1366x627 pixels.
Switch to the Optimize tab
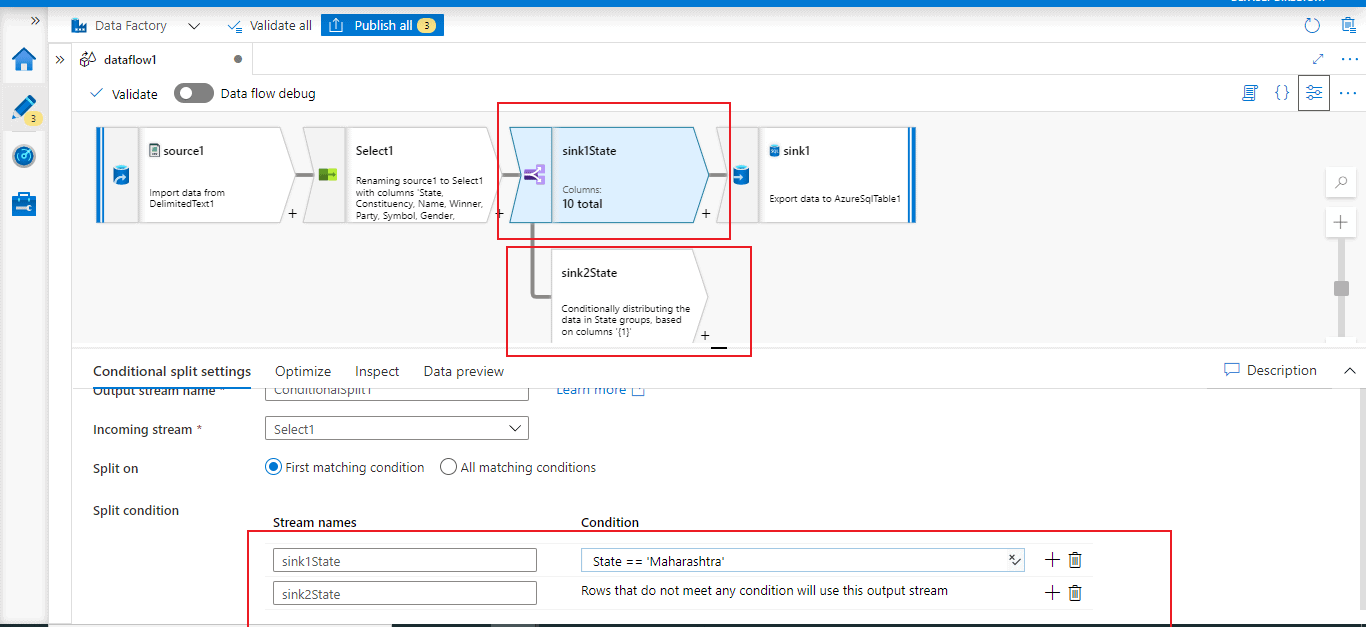tap(303, 371)
